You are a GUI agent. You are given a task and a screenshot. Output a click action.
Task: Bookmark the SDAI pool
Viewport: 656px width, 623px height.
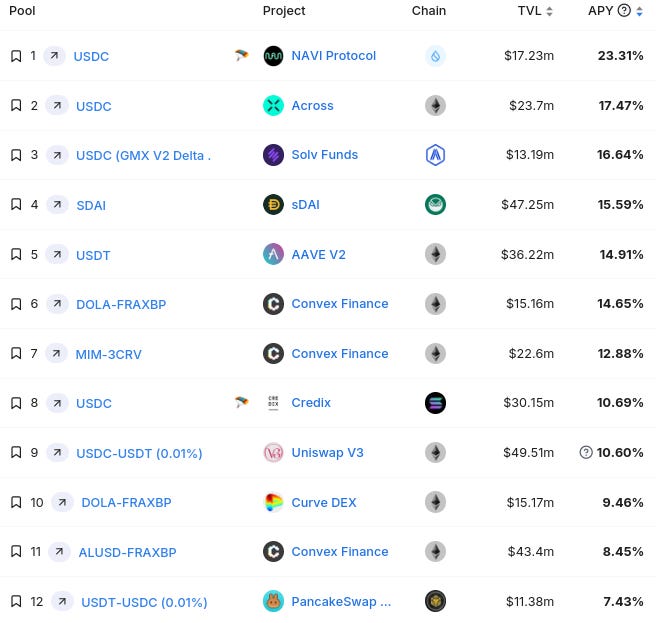16,205
